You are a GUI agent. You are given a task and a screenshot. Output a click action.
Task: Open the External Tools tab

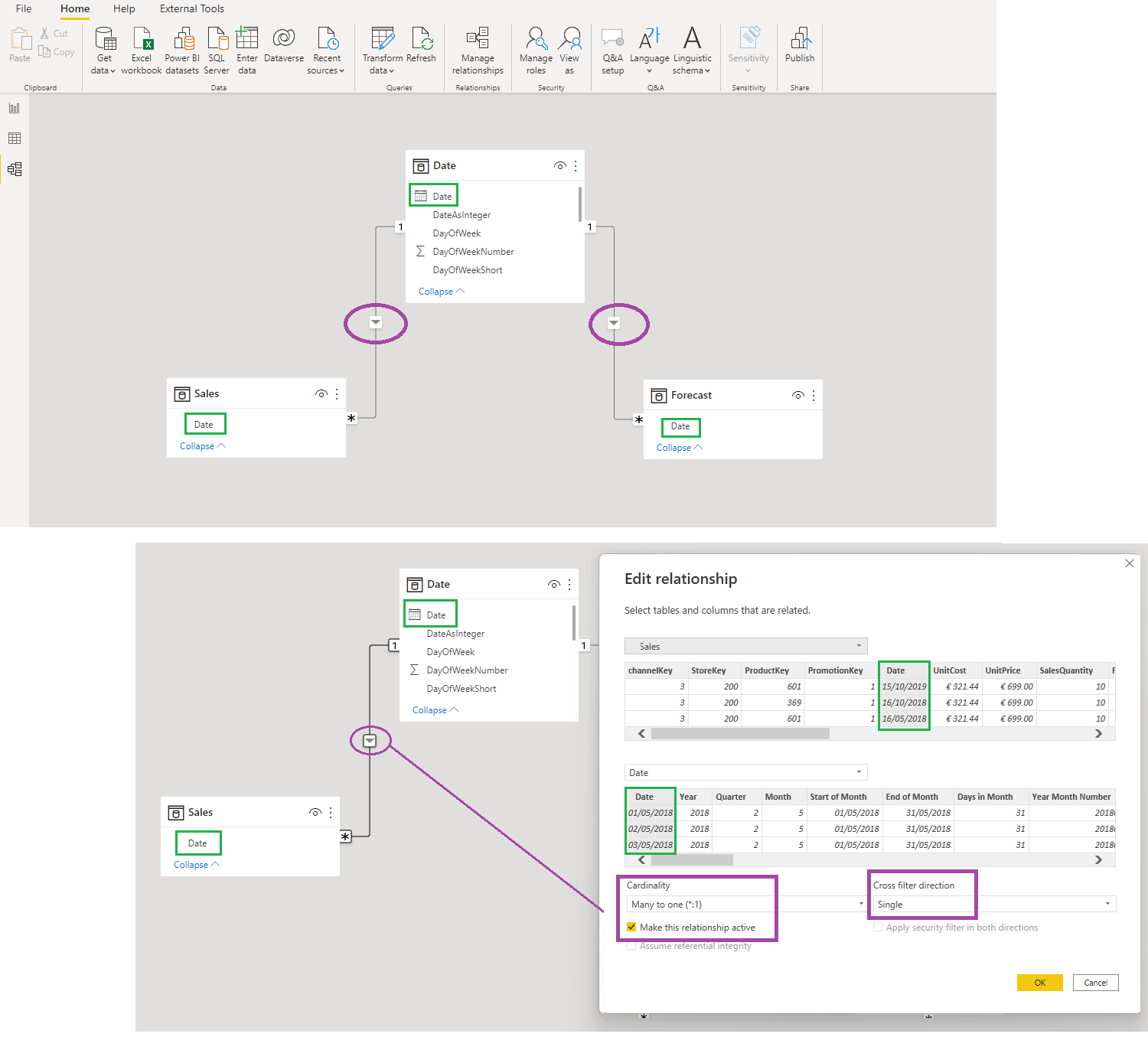click(192, 9)
